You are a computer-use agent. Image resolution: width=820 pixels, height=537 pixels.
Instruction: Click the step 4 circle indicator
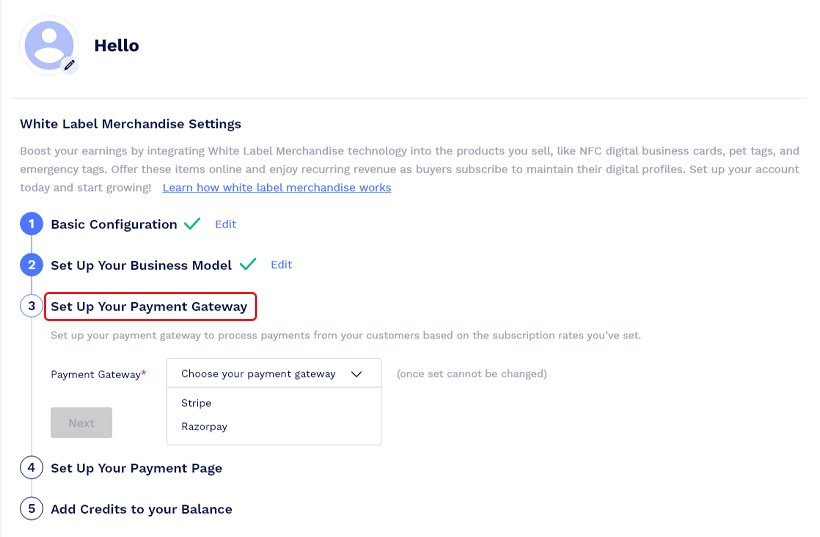31,468
